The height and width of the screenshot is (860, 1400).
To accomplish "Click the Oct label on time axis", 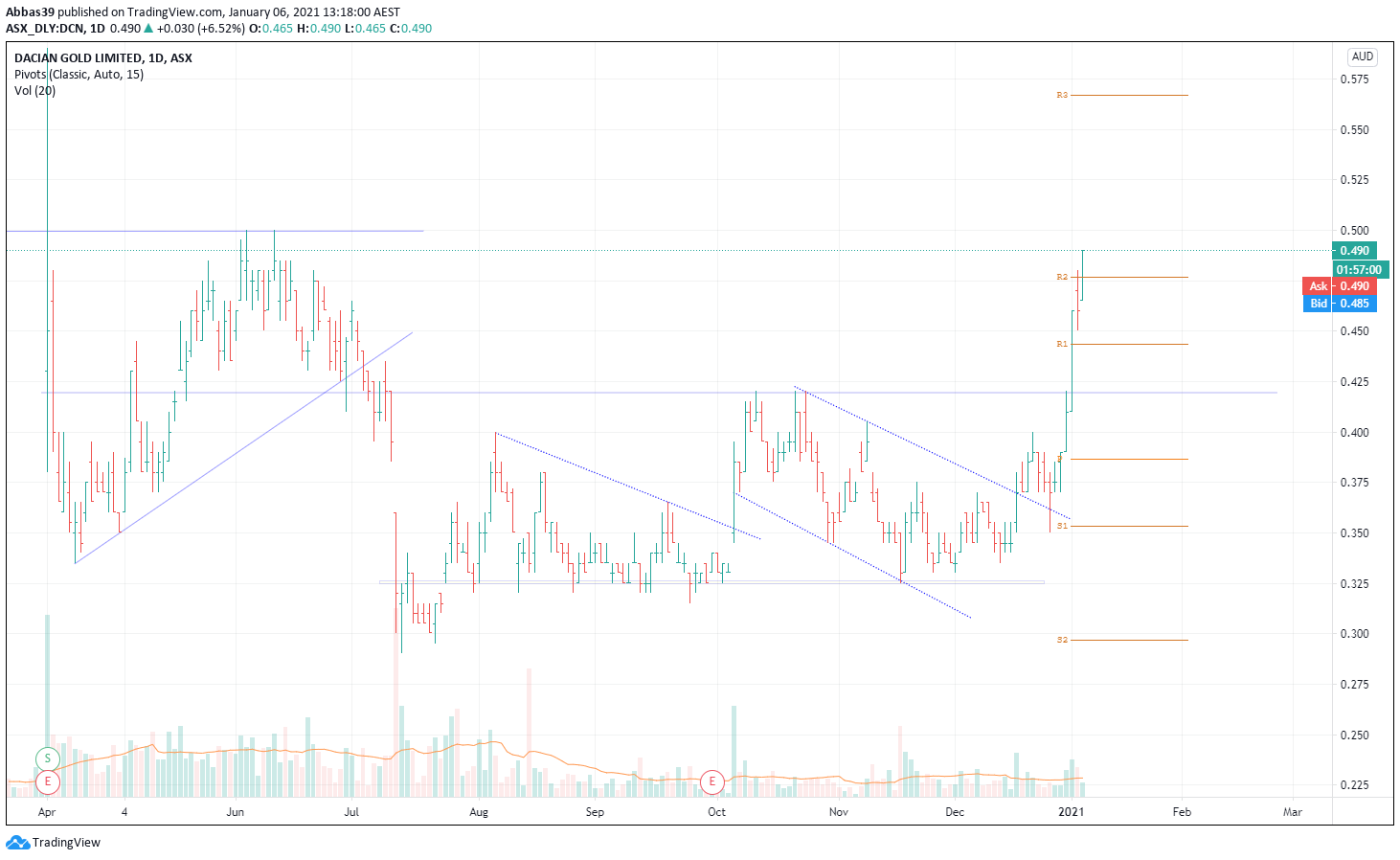I will click(x=716, y=812).
